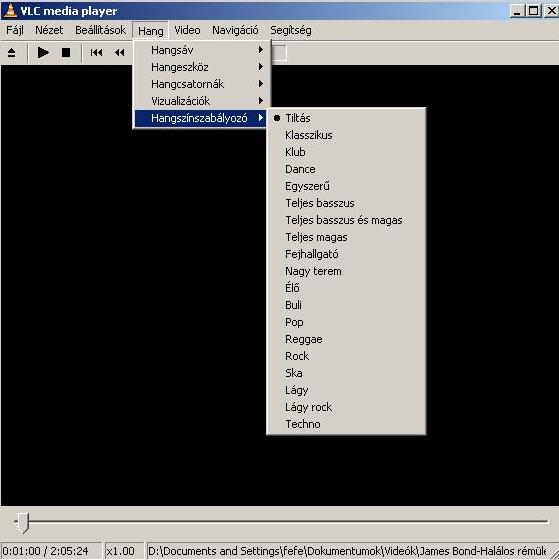The width and height of the screenshot is (559, 560).
Task: Click the seek slider handle
Action: 23,522
